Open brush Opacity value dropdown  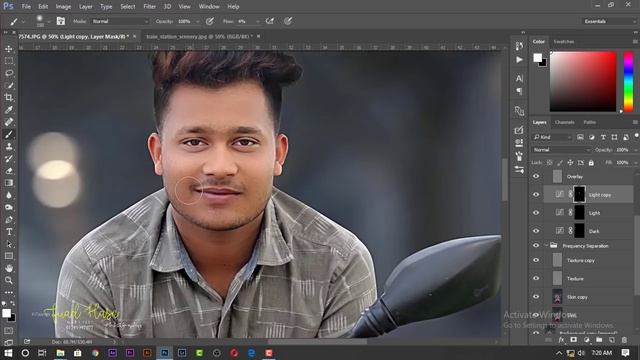[198, 21]
